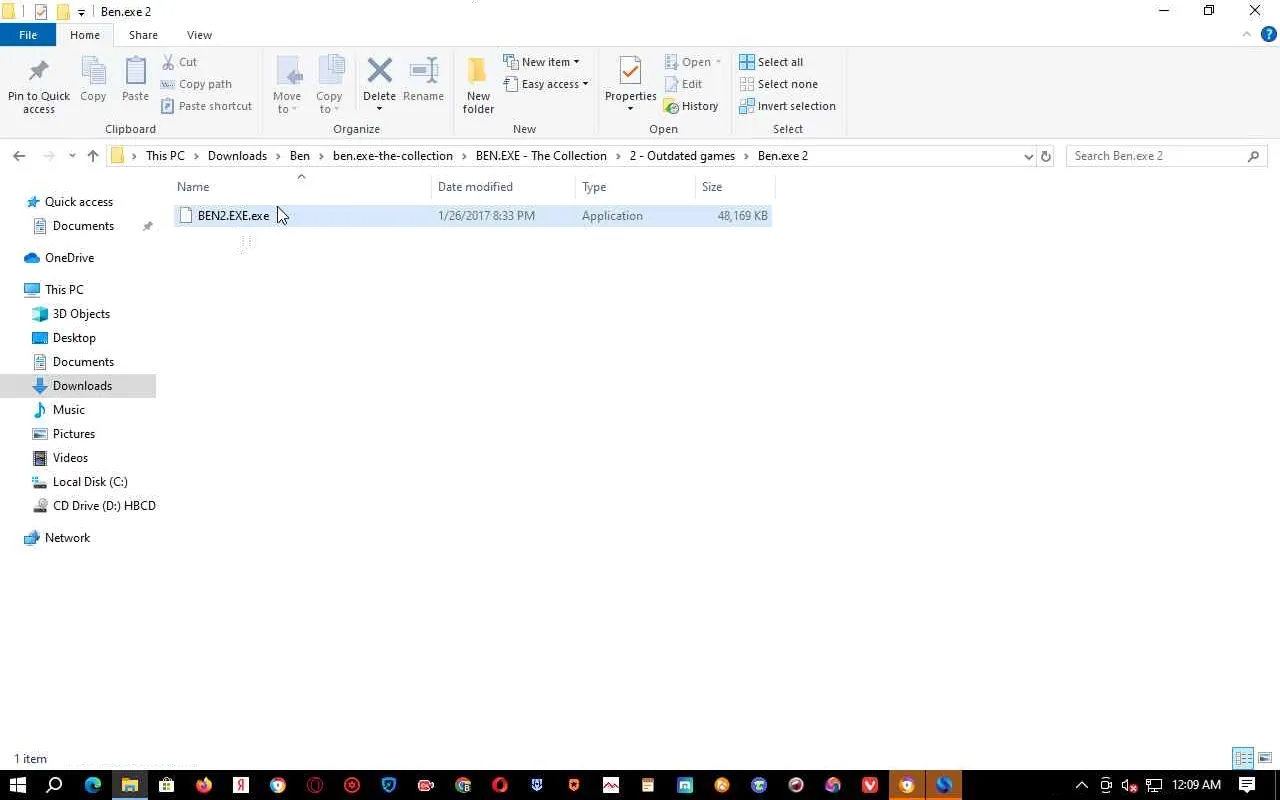Open Microsoft Store from the taskbar
The width and height of the screenshot is (1280, 800).
tap(167, 785)
